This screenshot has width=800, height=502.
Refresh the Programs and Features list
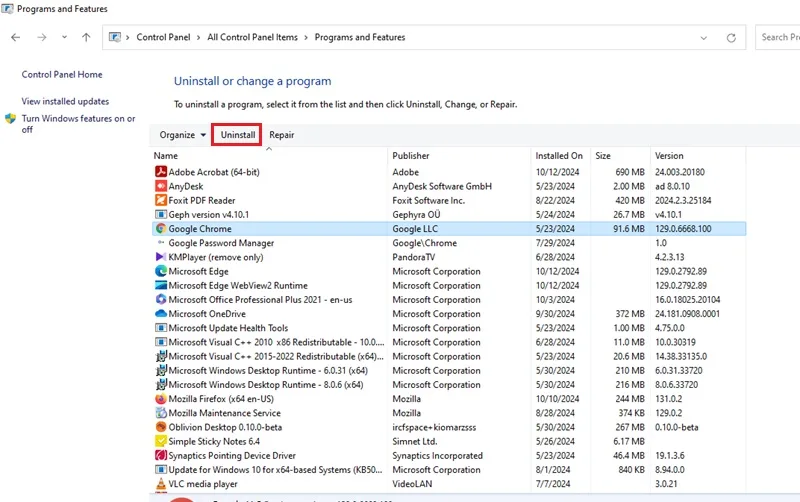click(731, 38)
